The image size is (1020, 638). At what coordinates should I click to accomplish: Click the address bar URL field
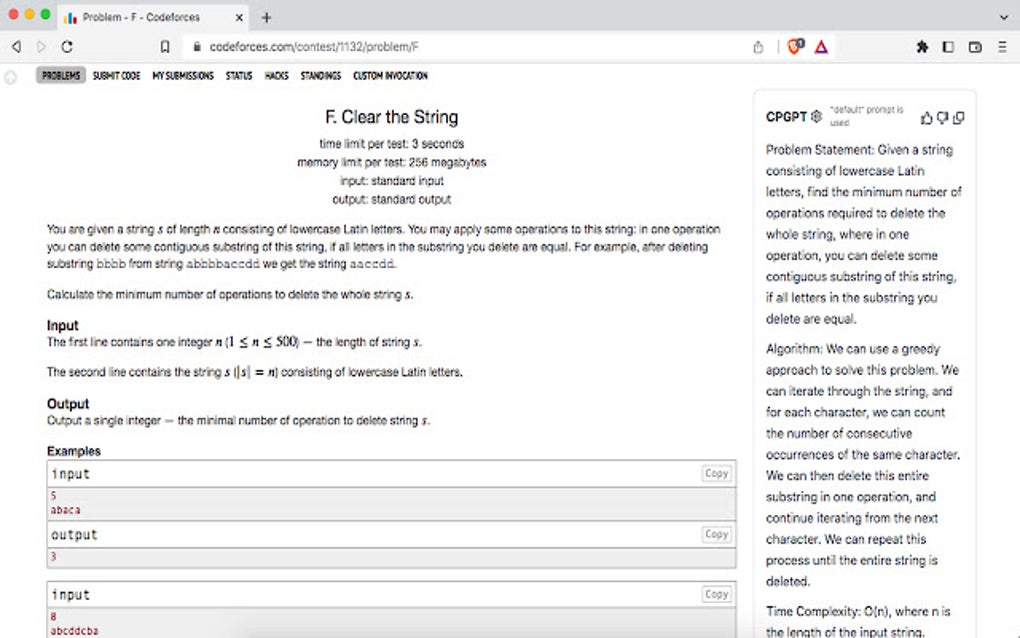tap(468, 47)
